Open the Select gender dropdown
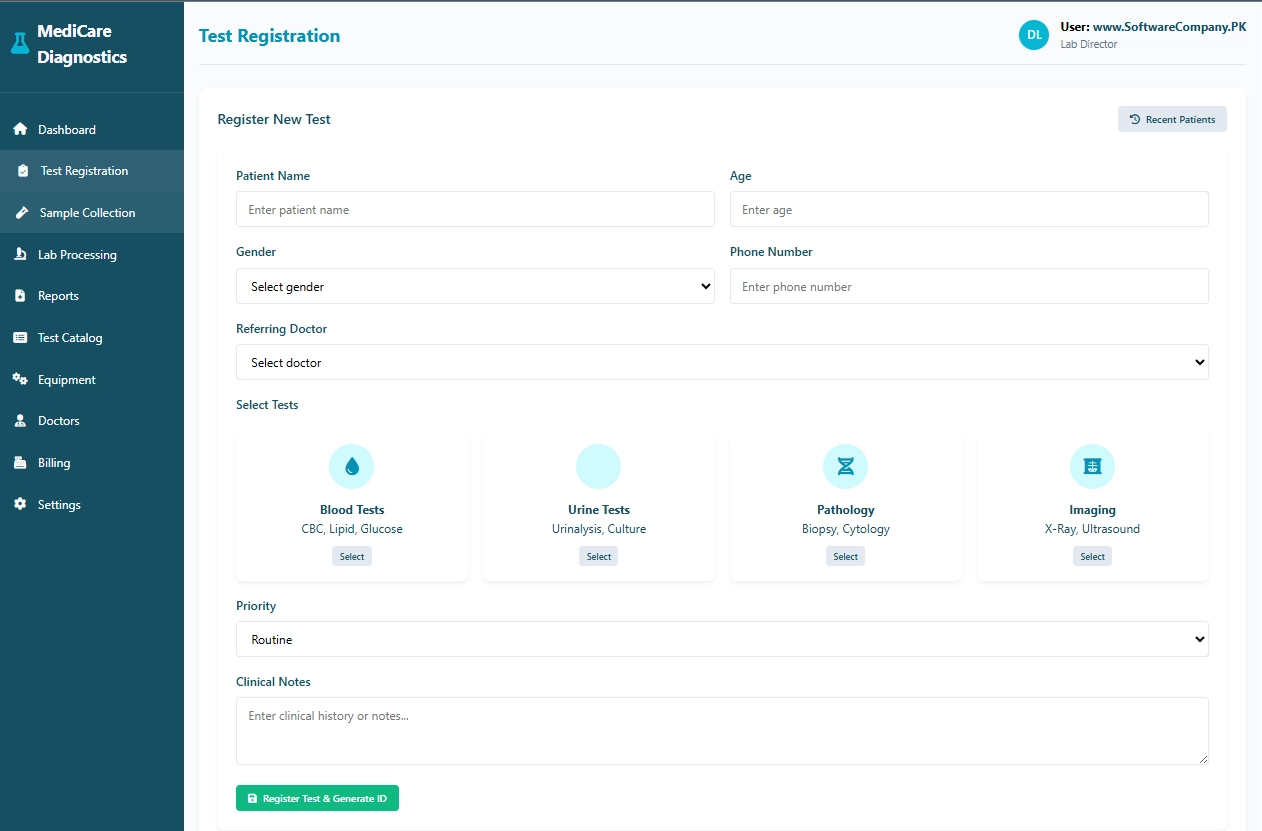This screenshot has width=1262, height=831. (475, 286)
